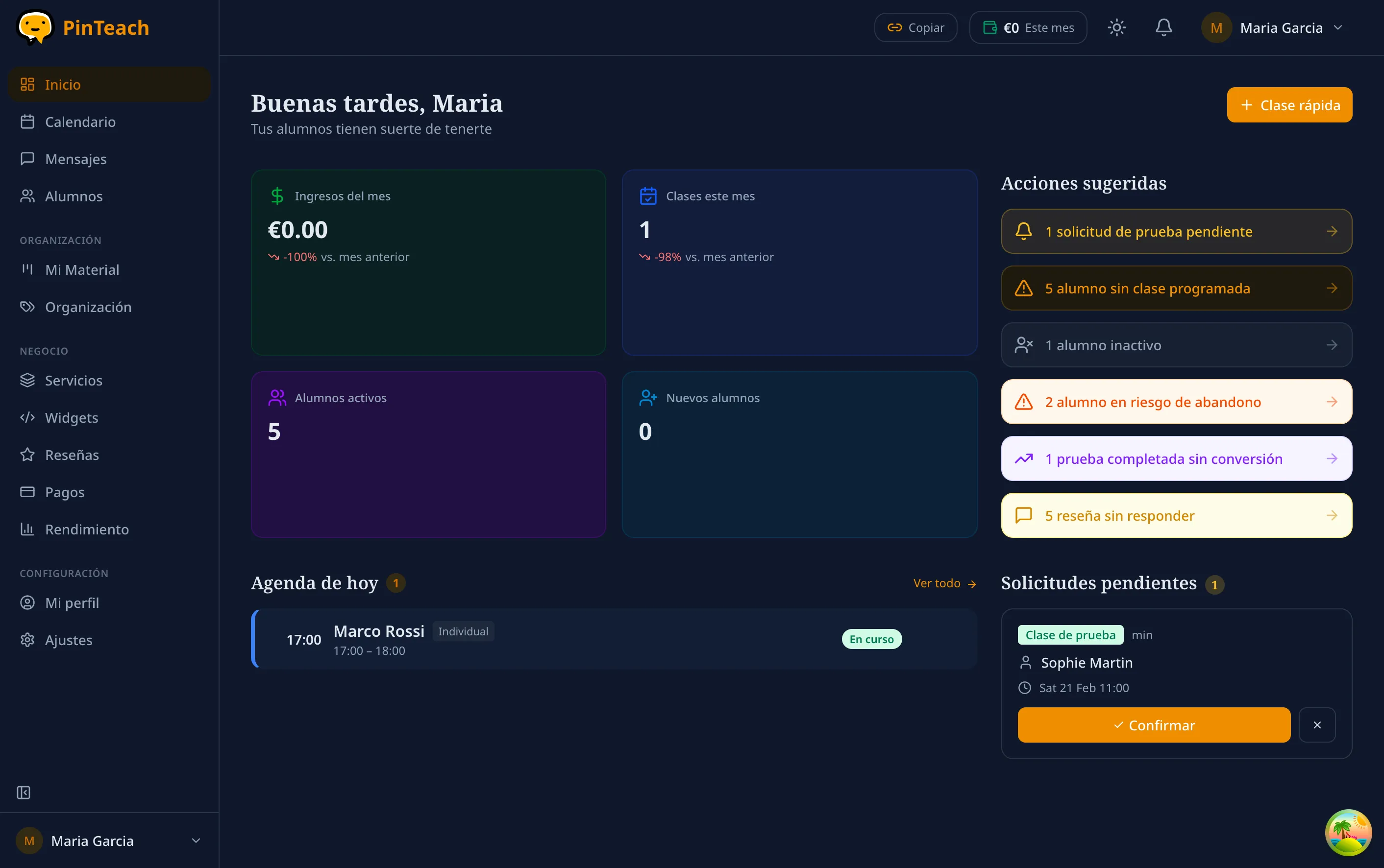
Task: Open arrow on 5 alumno sin clase programada
Action: coord(1333,288)
